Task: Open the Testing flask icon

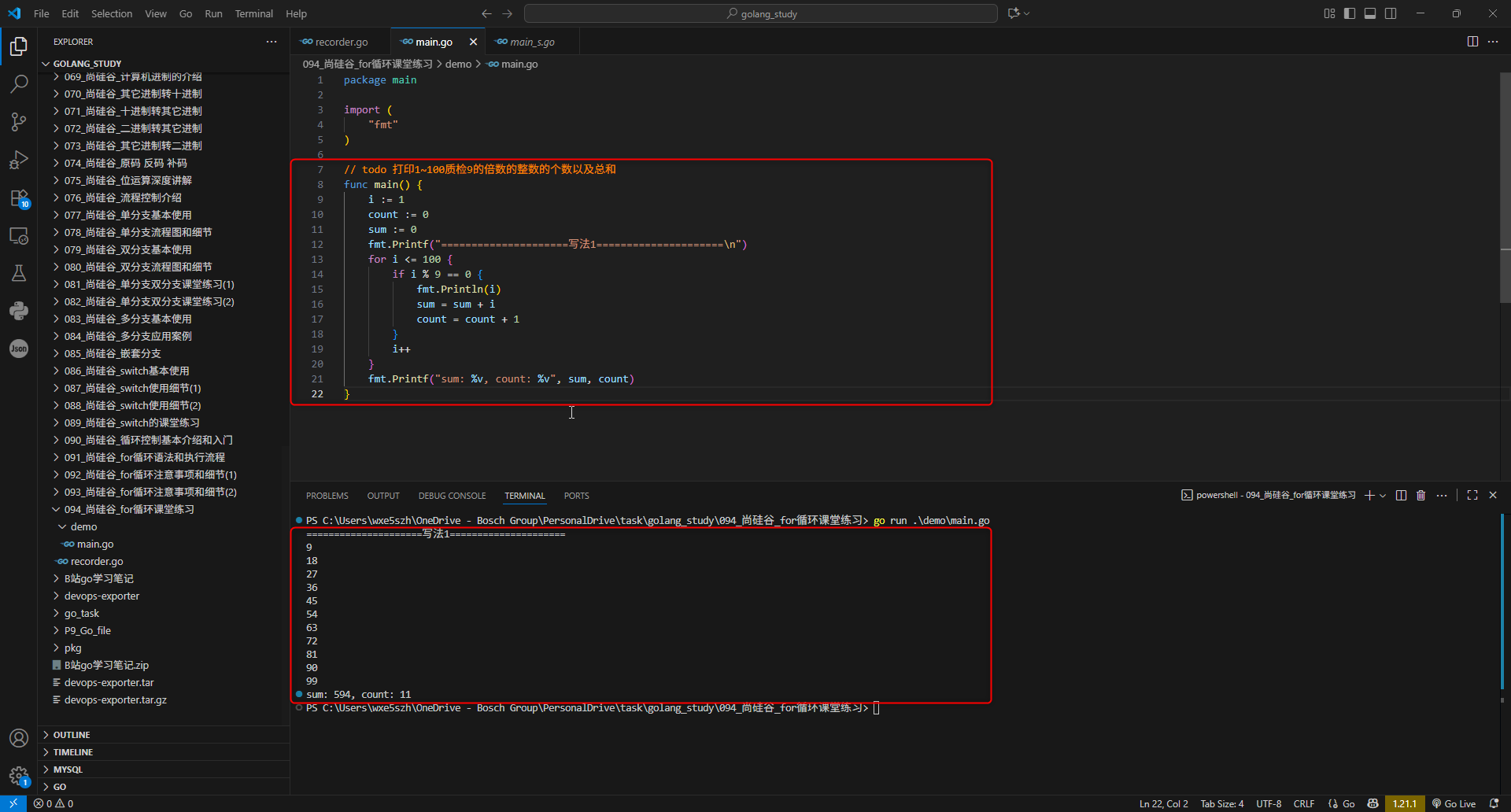Action: tap(19, 273)
